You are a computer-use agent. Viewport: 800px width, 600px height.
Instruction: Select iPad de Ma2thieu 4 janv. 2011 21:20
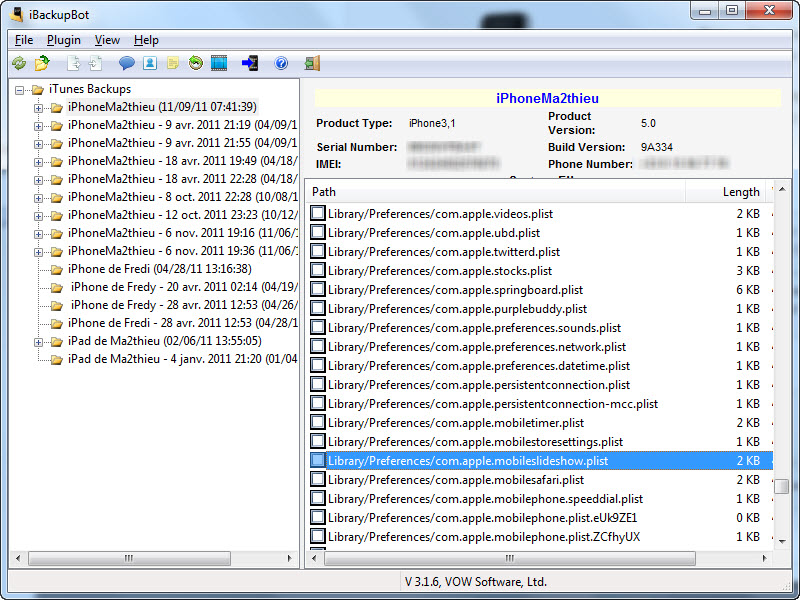pos(183,359)
